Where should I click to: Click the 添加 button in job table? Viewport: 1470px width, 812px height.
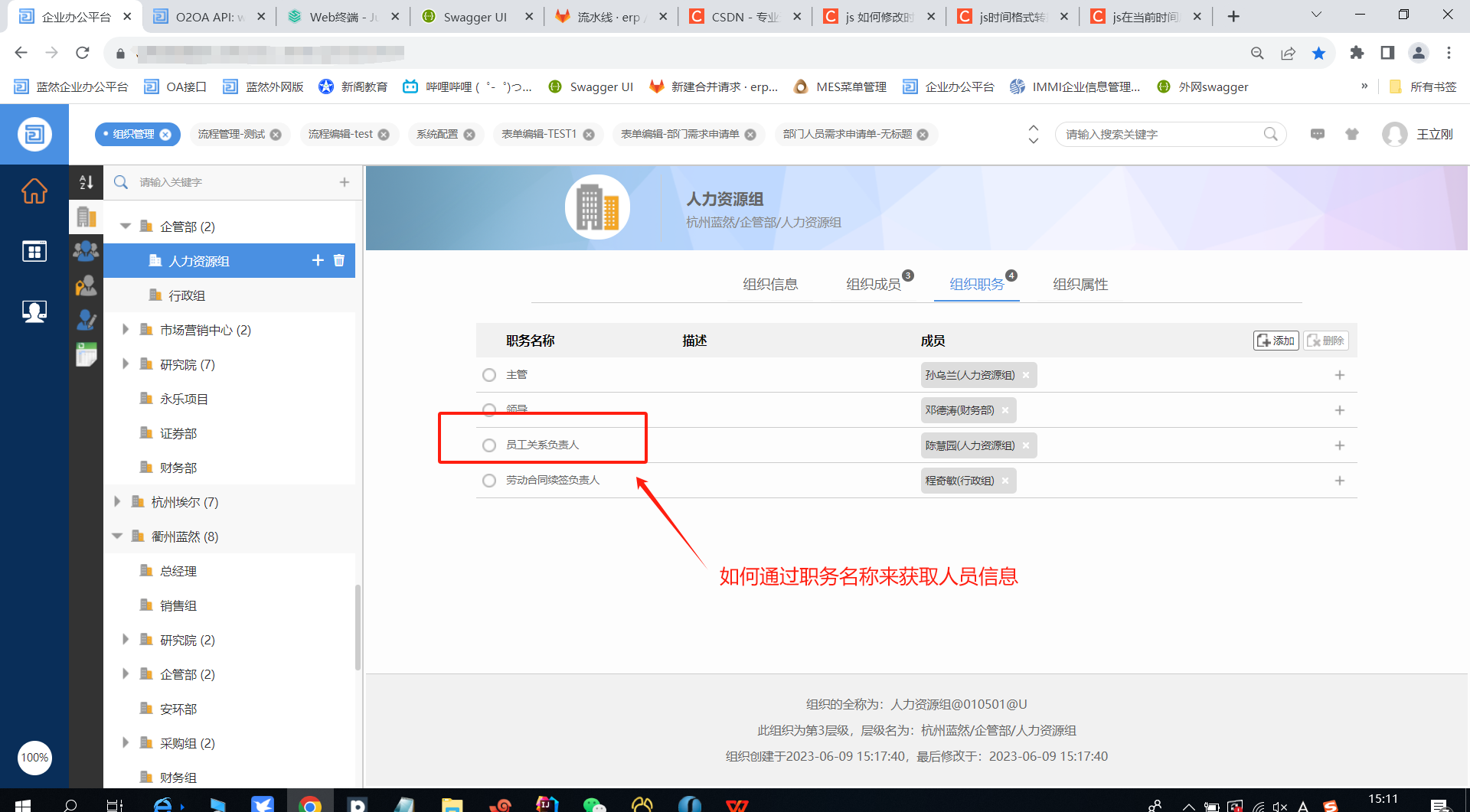(1276, 341)
